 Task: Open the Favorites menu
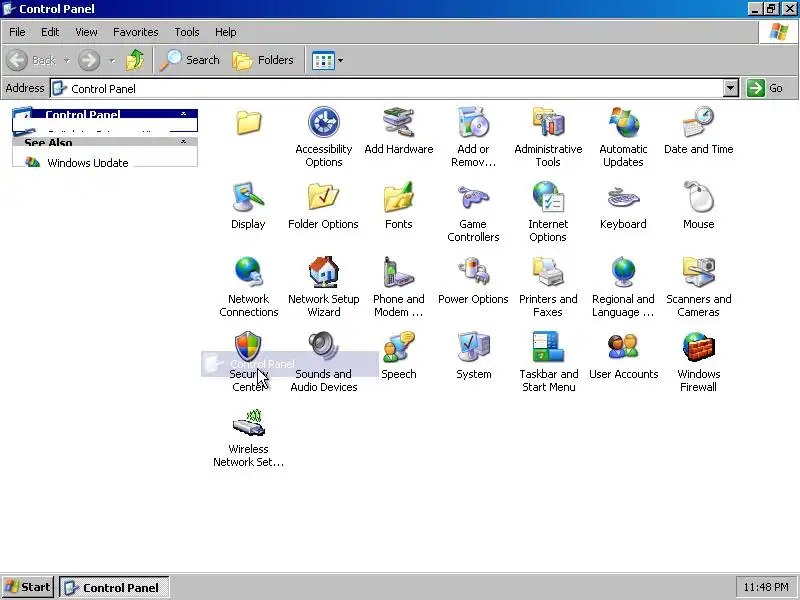click(x=136, y=32)
